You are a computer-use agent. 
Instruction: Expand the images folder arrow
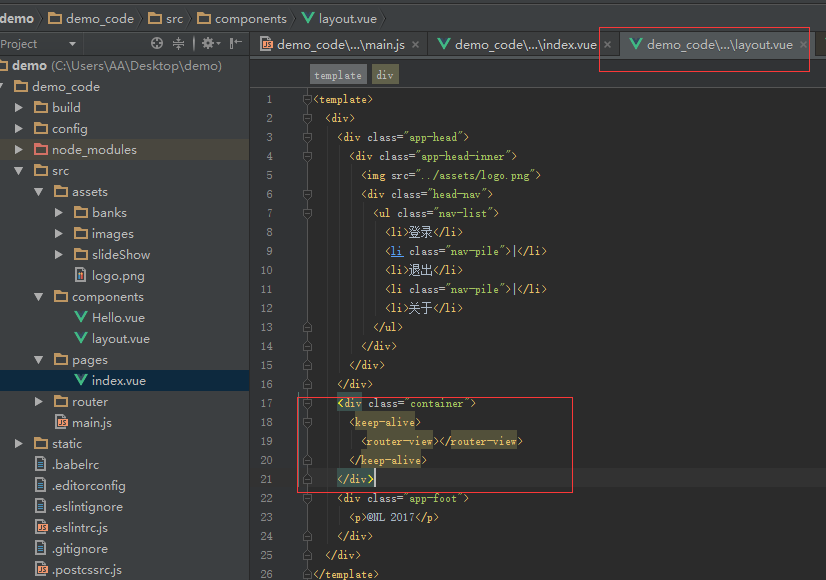pos(59,233)
